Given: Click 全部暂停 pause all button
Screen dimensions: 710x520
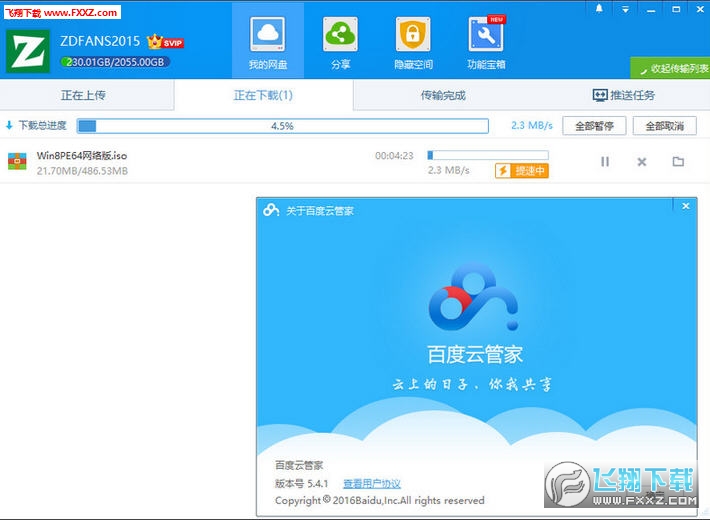Looking at the screenshot, I should coord(594,126).
